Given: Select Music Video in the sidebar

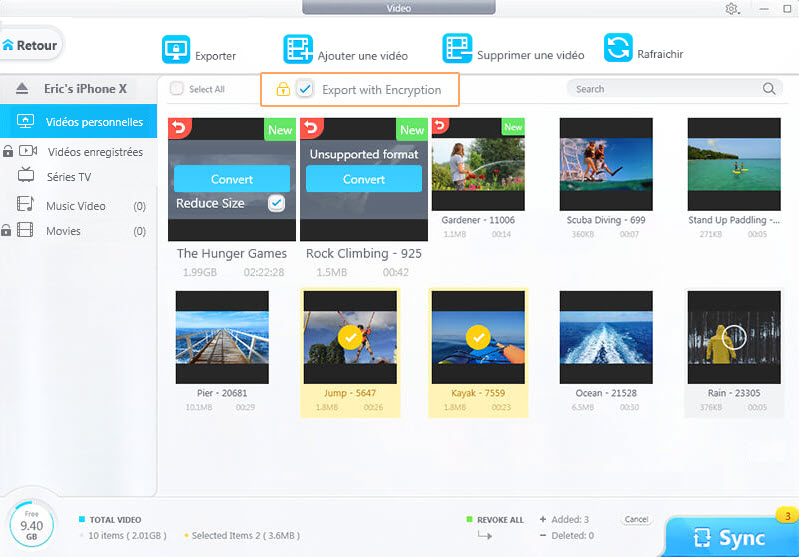Looking at the screenshot, I should [x=75, y=206].
